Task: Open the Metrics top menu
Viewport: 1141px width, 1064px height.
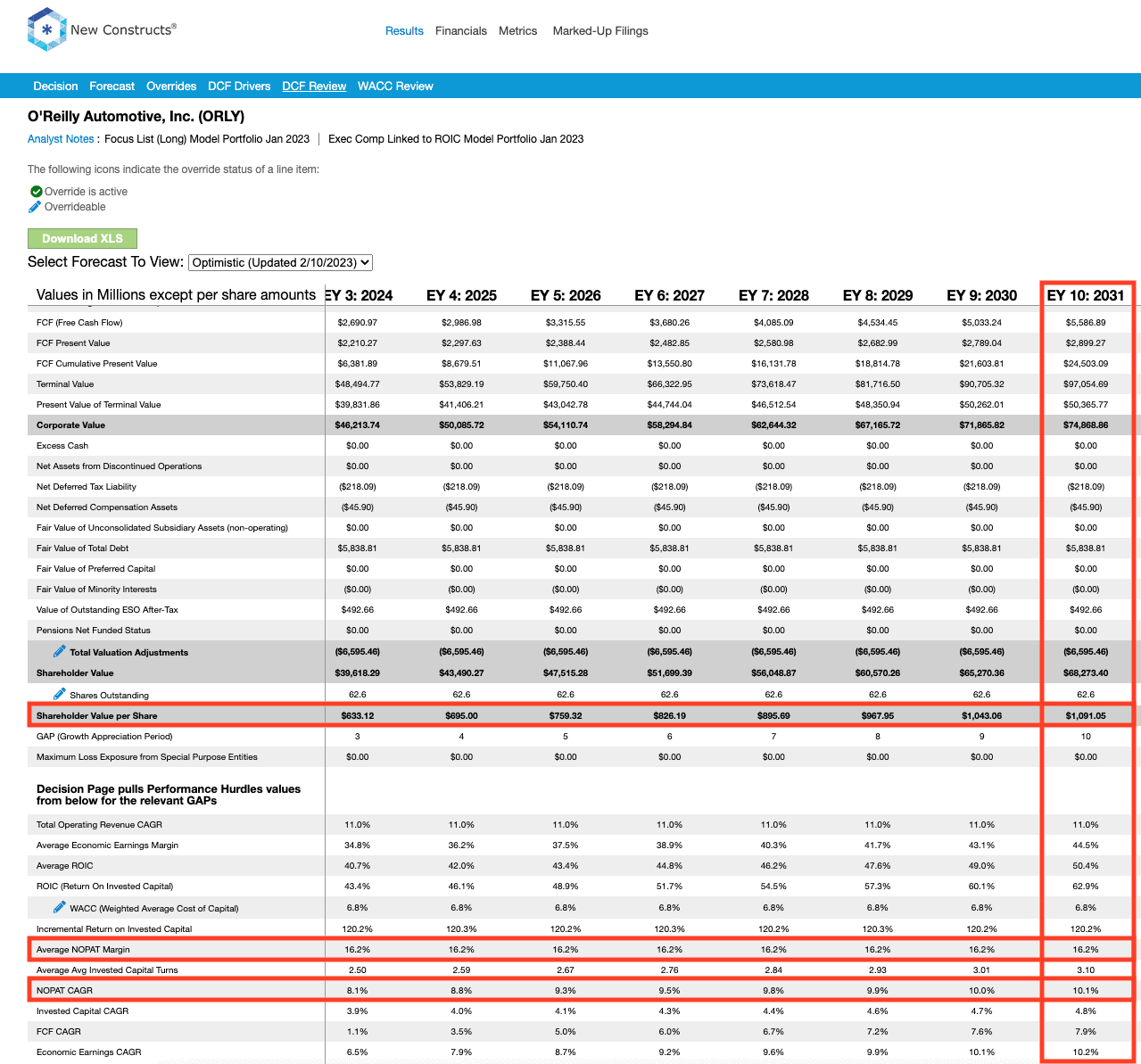Action: click(517, 31)
